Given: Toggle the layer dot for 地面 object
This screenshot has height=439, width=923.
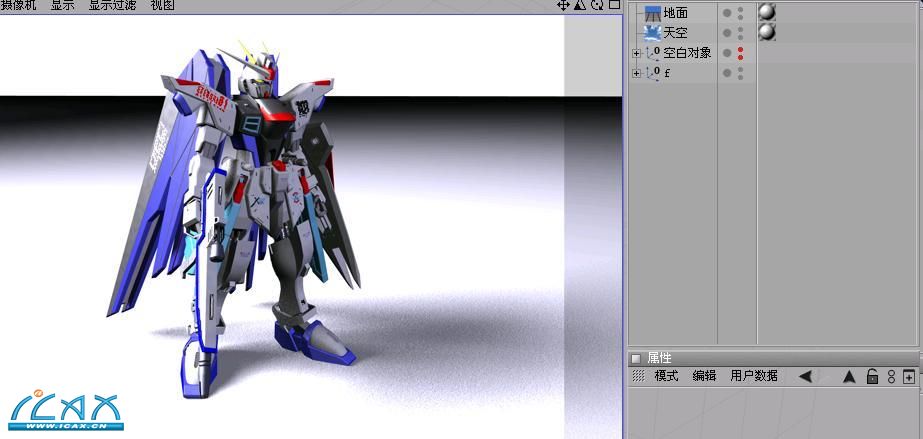Looking at the screenshot, I should [x=727, y=13].
